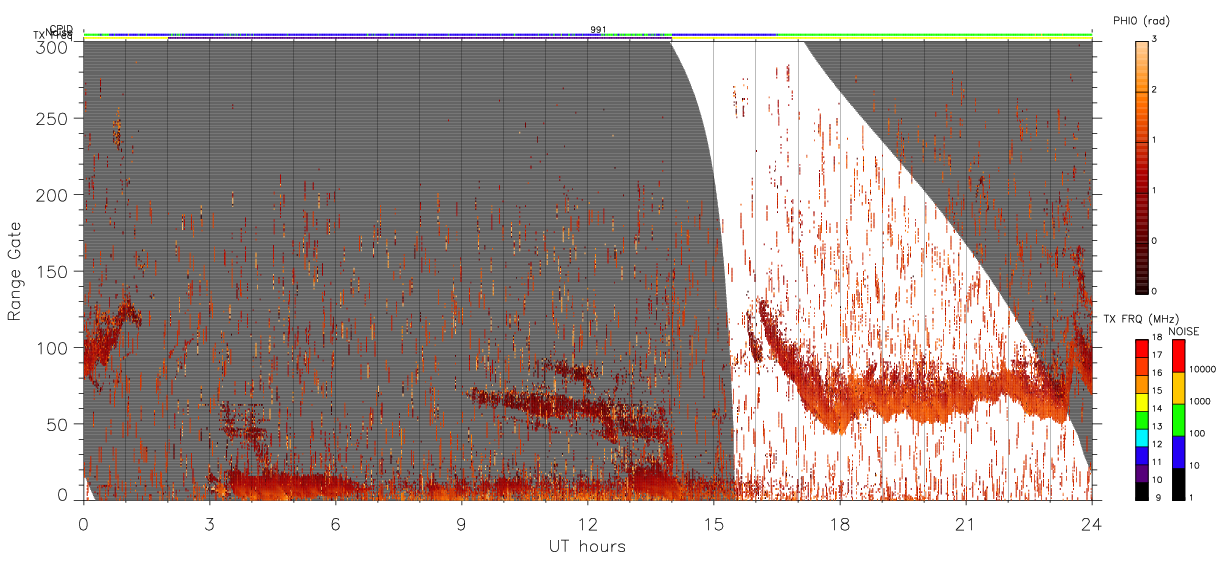Click the purple 10–11 MHz TX FRQ swatch
This screenshot has height=567, width=1228.
(x=1141, y=471)
